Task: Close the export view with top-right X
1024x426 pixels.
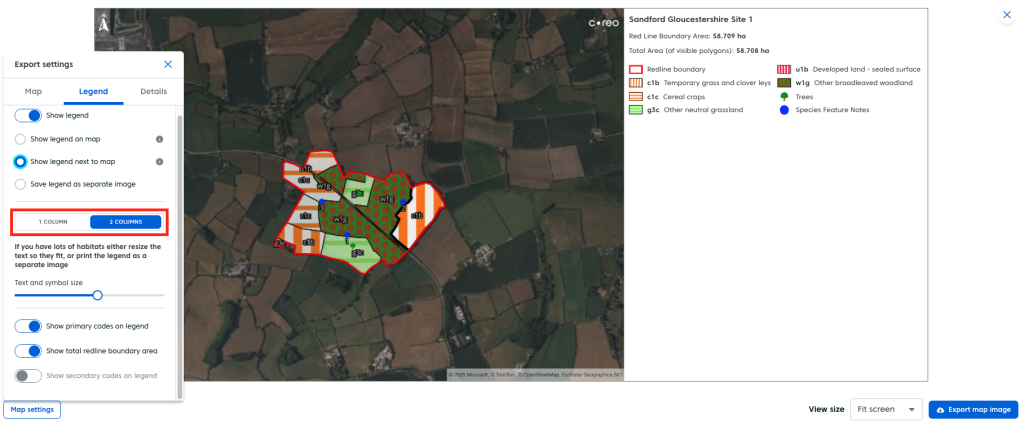Action: pos(1007,16)
